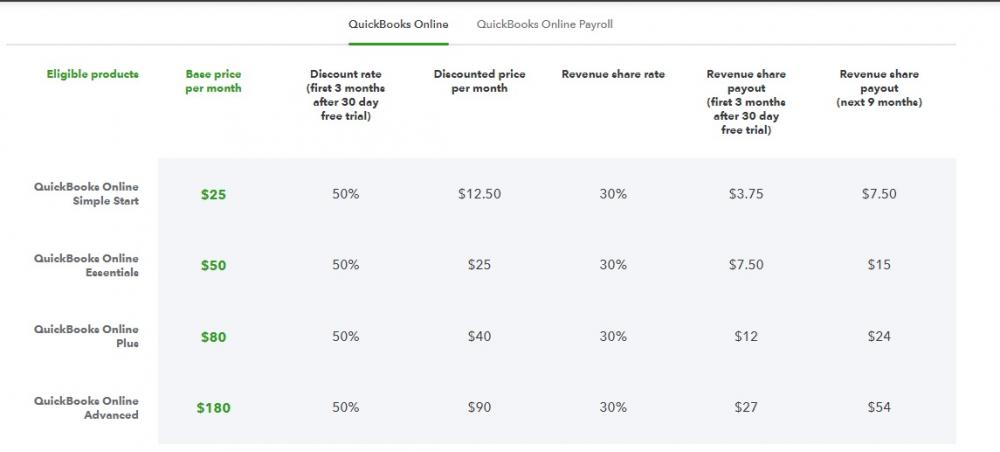1000x452 pixels.
Task: Select the QuickBooks Online Plus row label
Action: (86, 336)
